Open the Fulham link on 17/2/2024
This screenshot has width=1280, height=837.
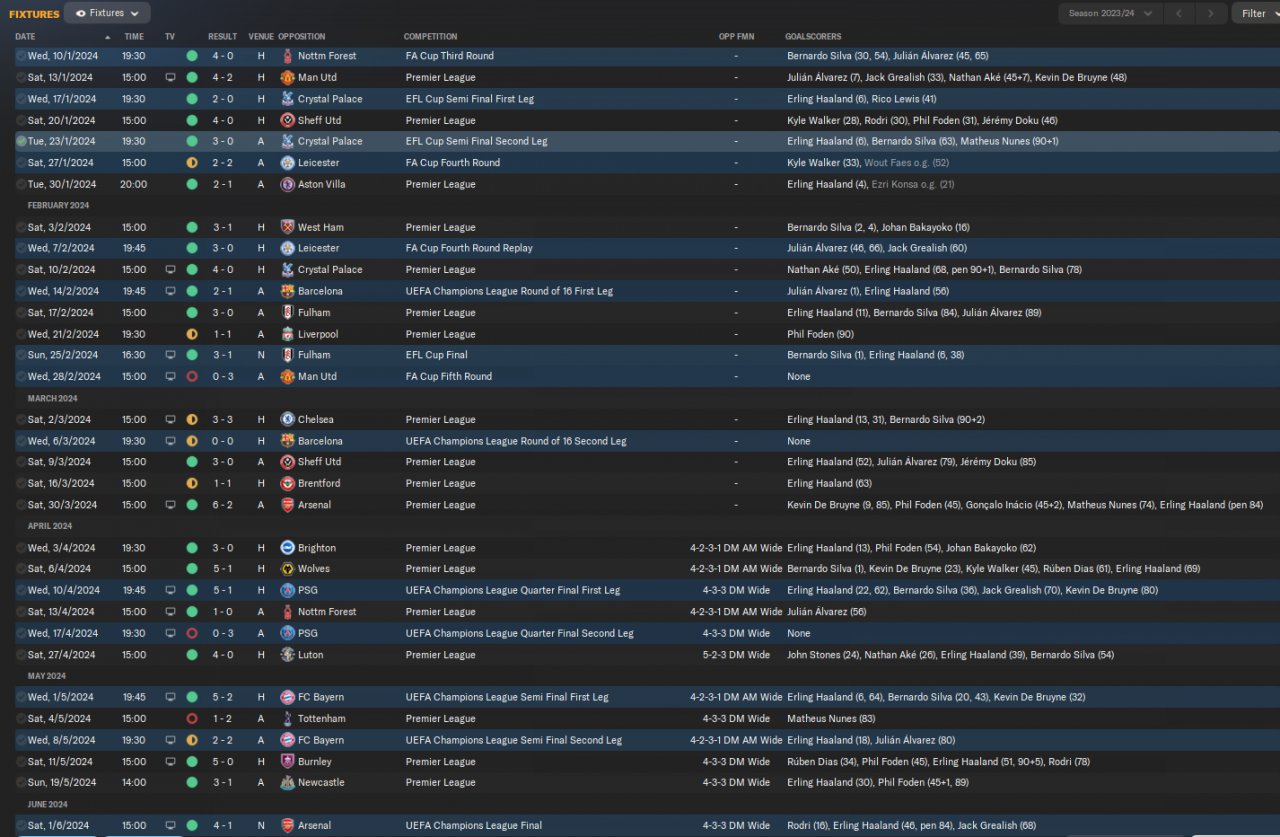(x=314, y=313)
